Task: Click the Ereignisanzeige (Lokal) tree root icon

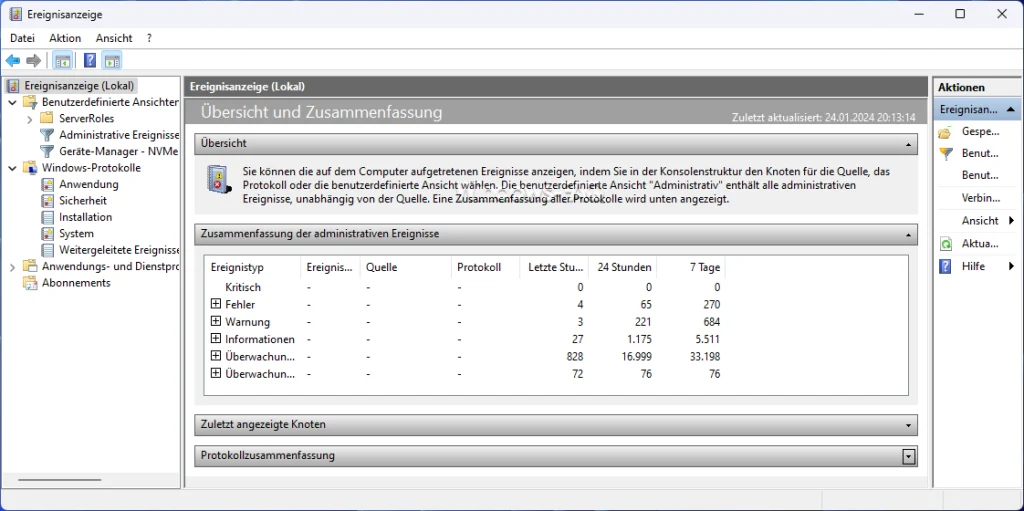Action: tap(14, 86)
